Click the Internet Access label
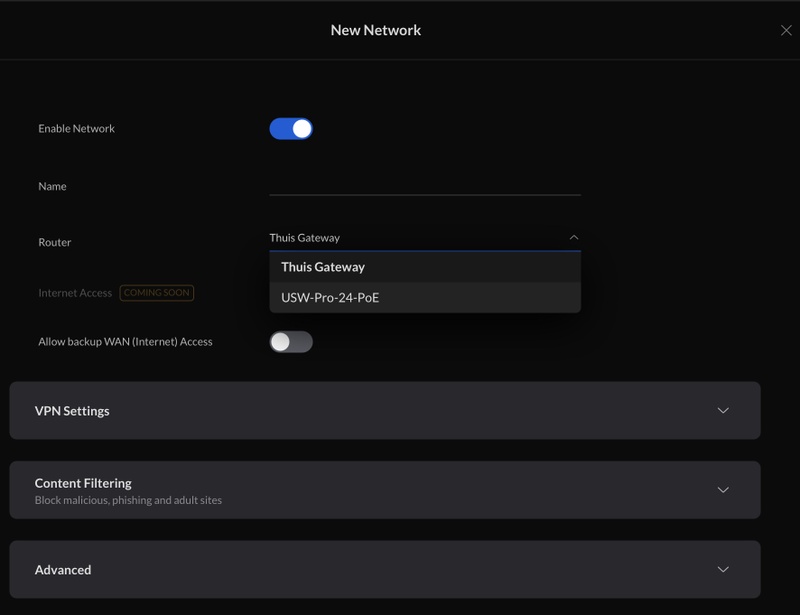 pyautogui.click(x=75, y=293)
